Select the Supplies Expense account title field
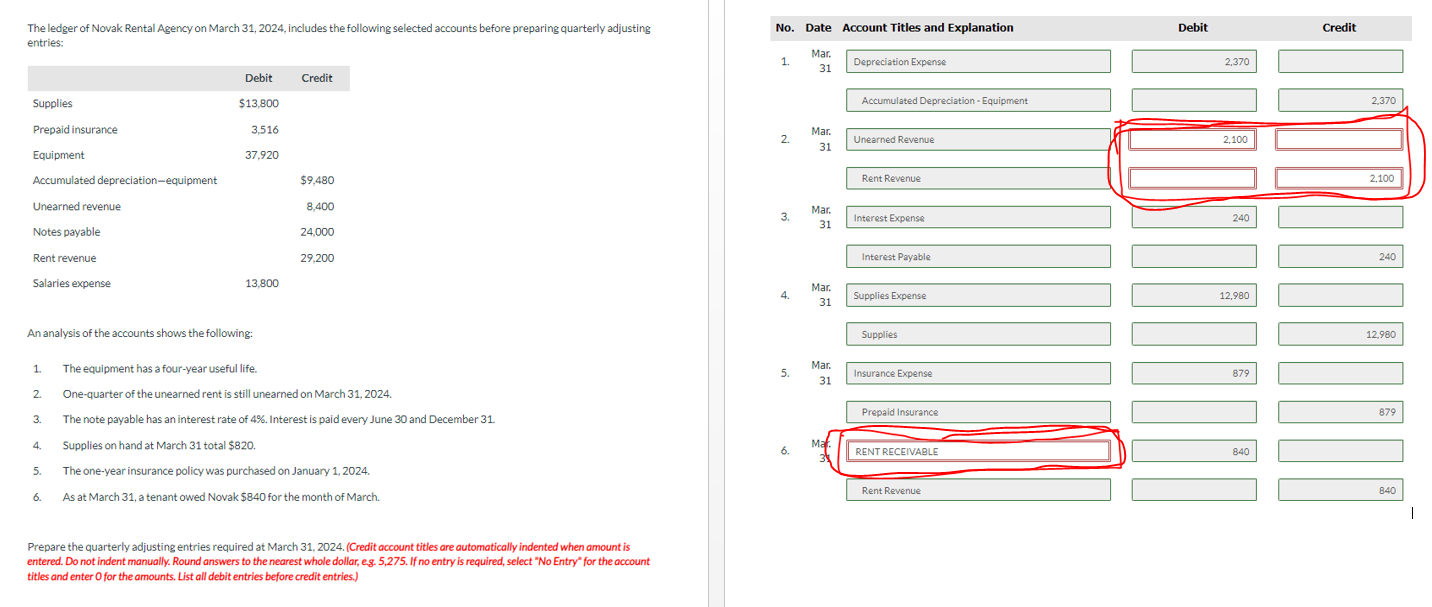This screenshot has width=1432, height=607. point(979,295)
